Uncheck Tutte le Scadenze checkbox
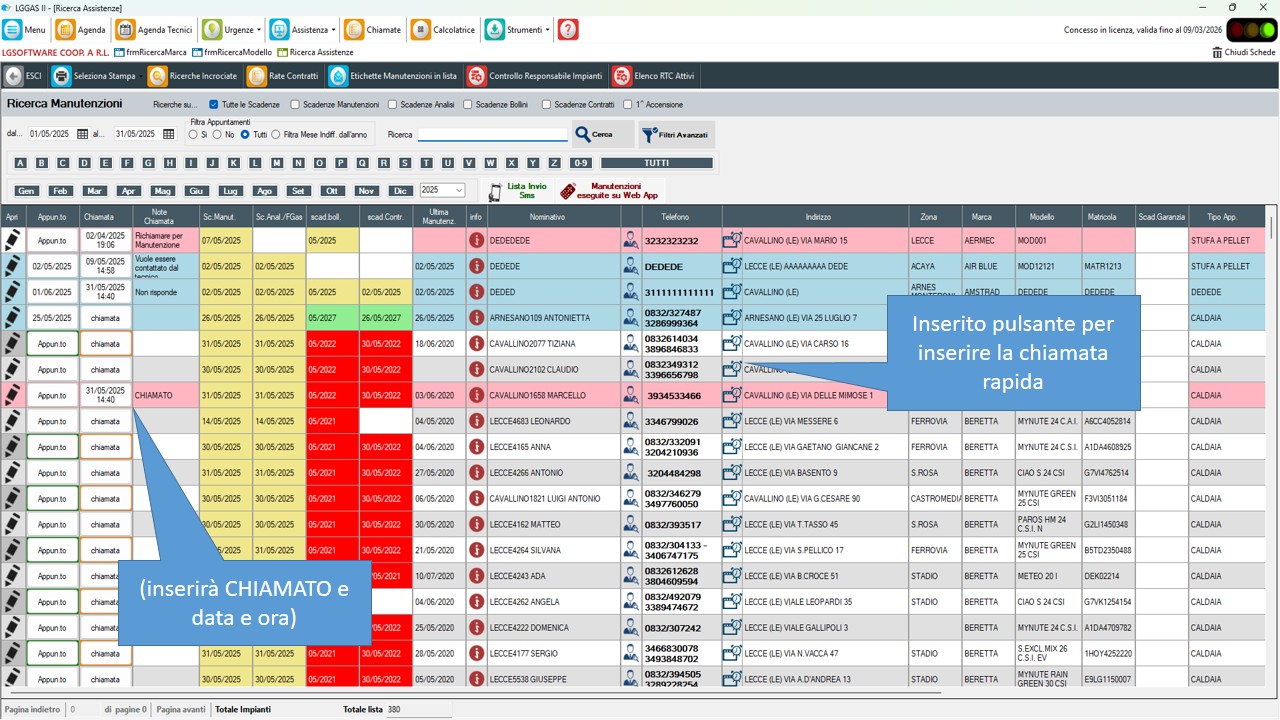 (214, 104)
